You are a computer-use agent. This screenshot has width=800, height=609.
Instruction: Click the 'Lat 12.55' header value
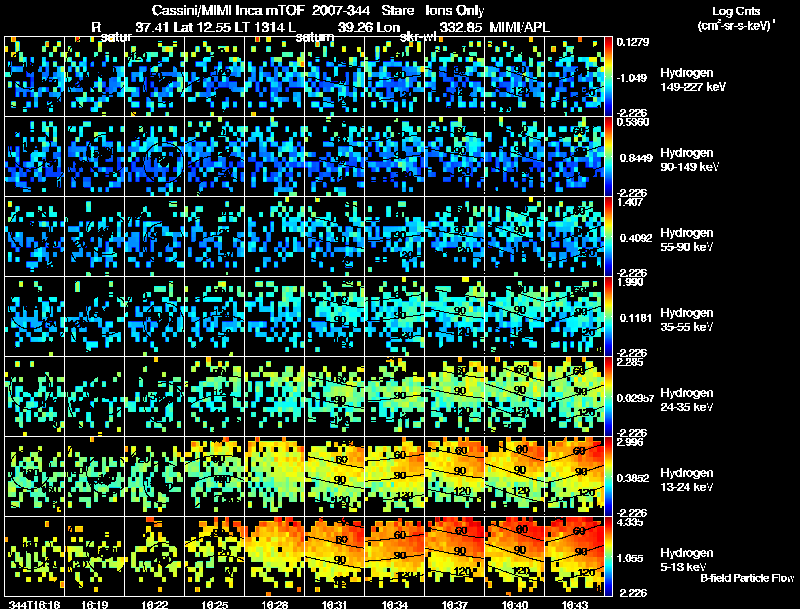click(202, 28)
